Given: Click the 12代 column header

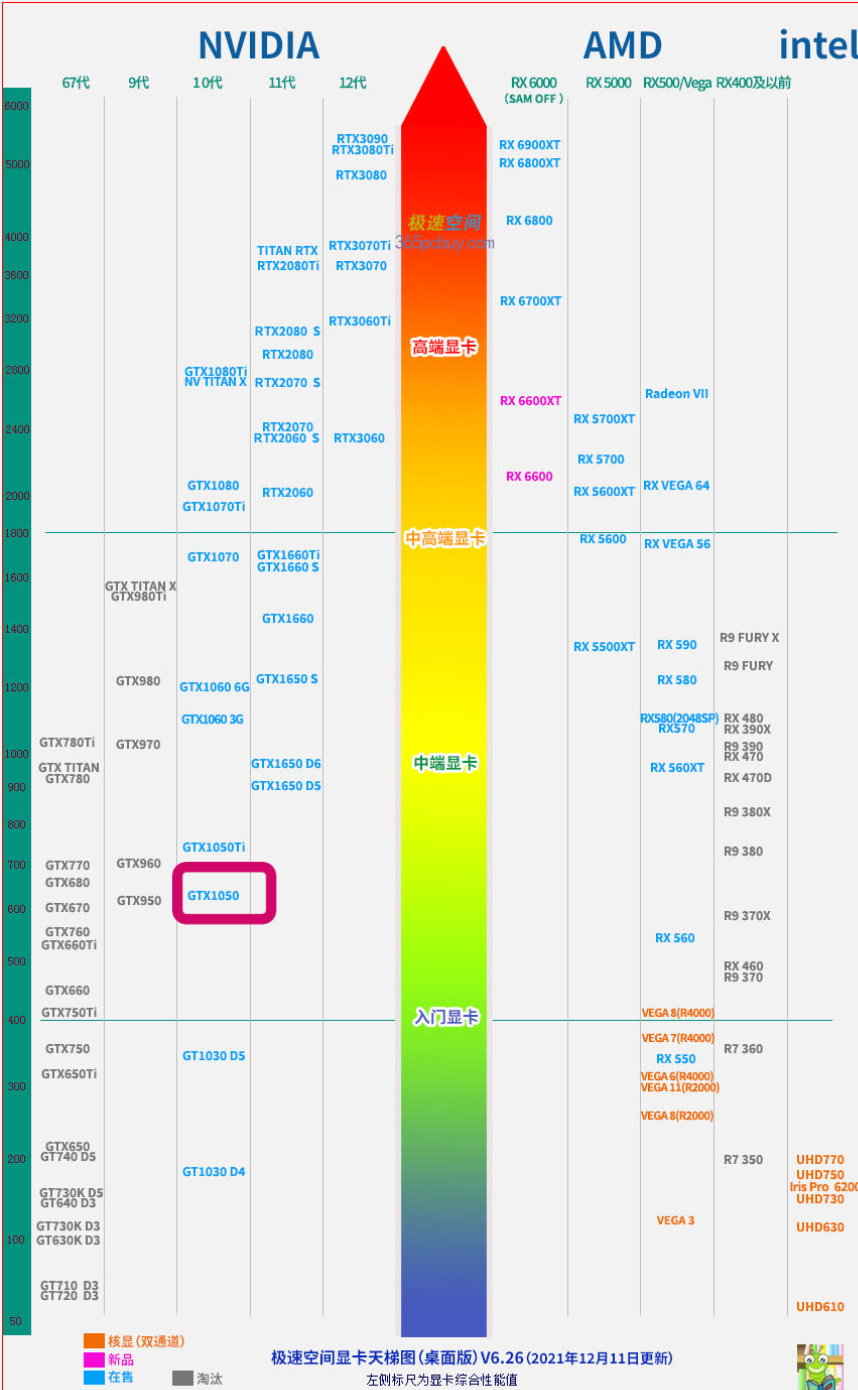Looking at the screenshot, I should pos(352,82).
